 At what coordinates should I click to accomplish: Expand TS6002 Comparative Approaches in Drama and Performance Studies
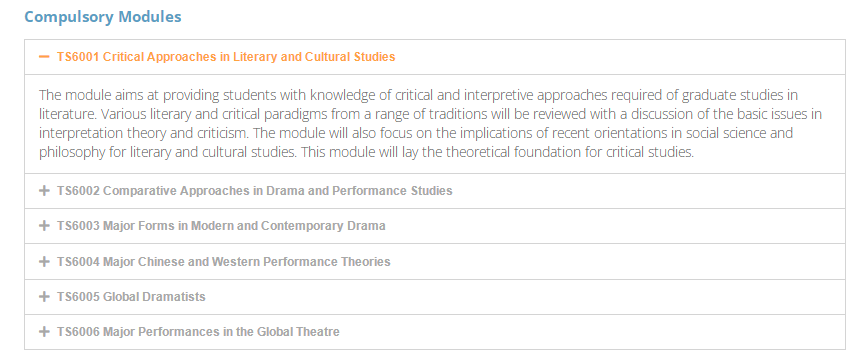click(255, 191)
